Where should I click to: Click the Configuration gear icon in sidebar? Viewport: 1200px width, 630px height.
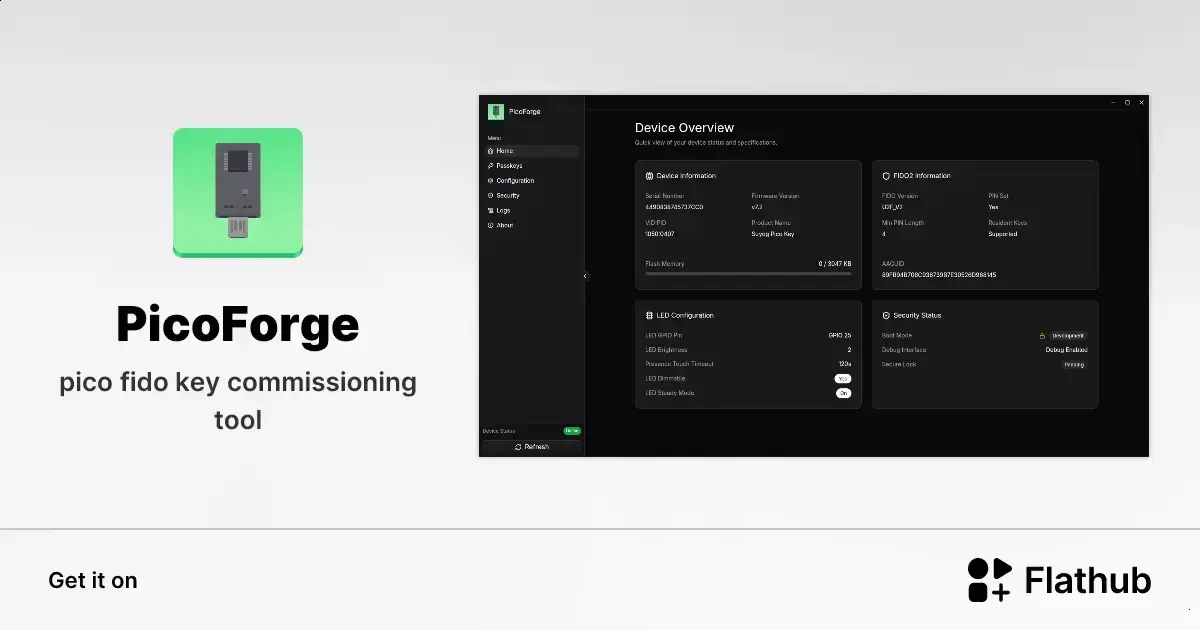point(491,181)
